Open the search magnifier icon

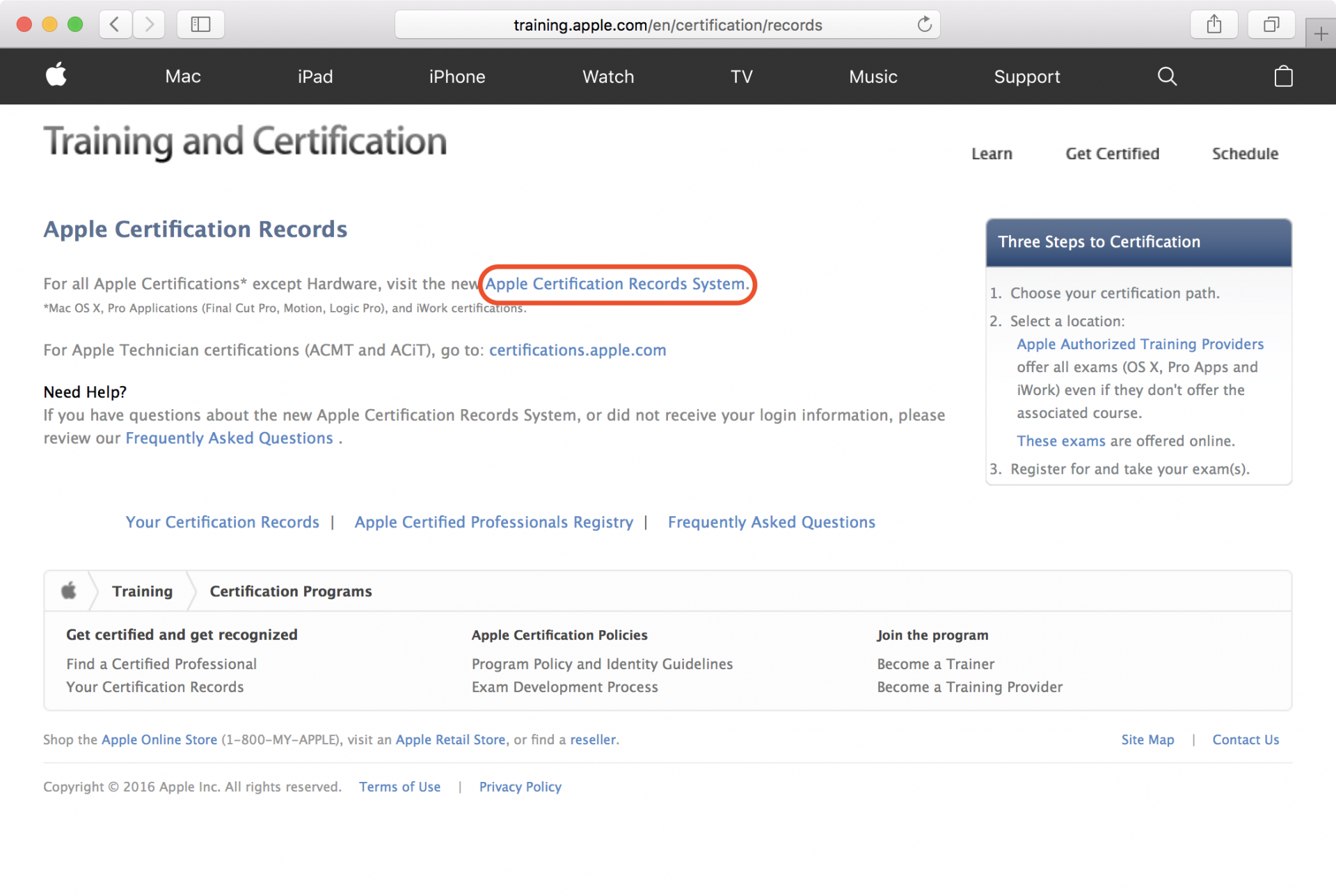[x=1167, y=77]
